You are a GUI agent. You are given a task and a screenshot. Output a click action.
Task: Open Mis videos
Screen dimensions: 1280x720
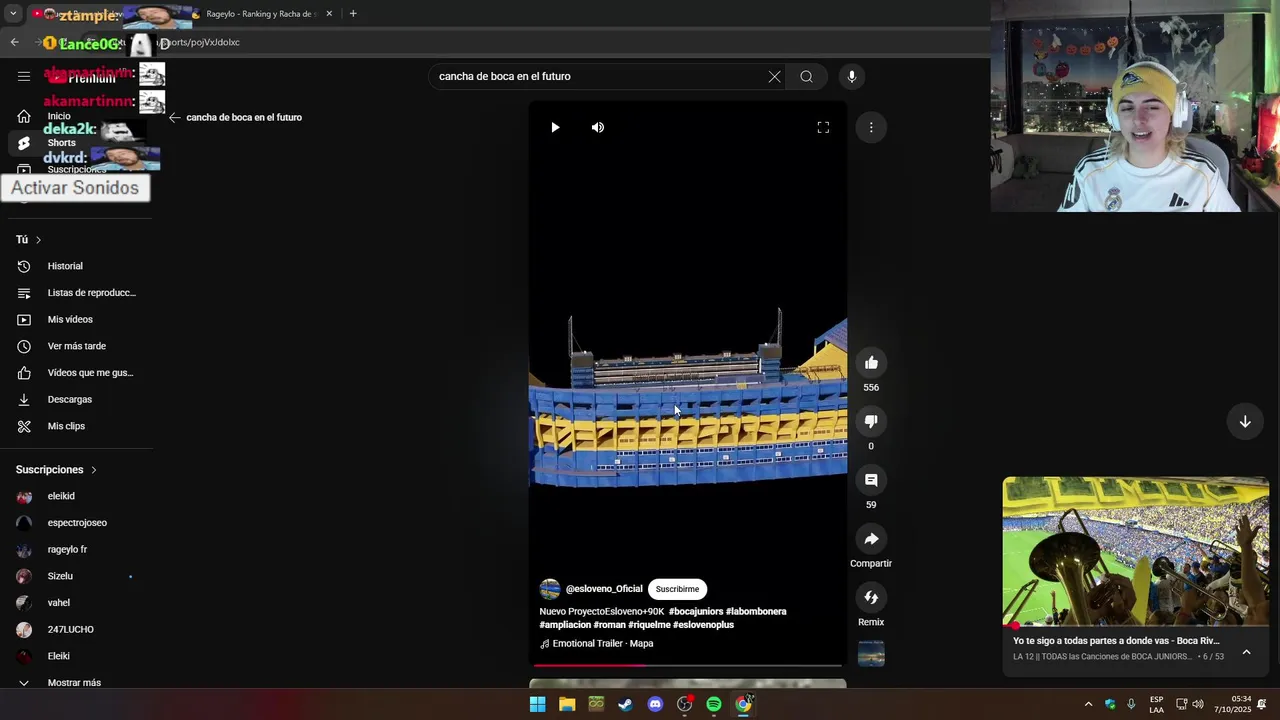point(76,320)
